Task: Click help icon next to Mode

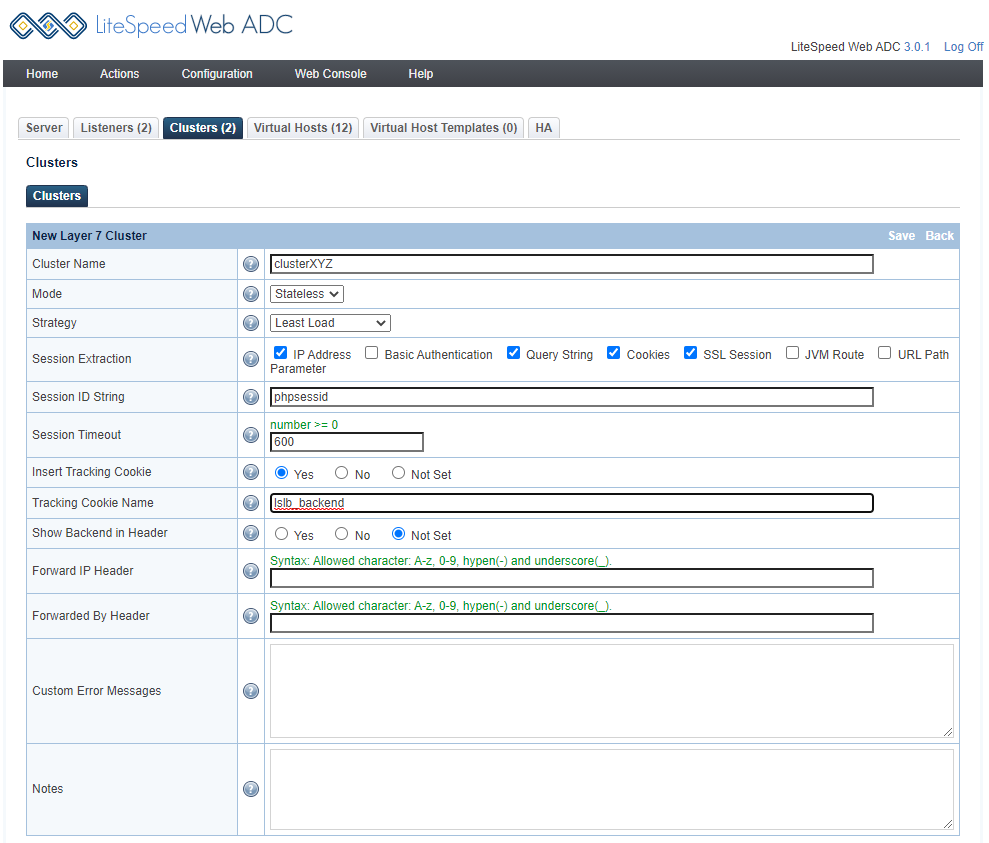Action: tap(251, 294)
